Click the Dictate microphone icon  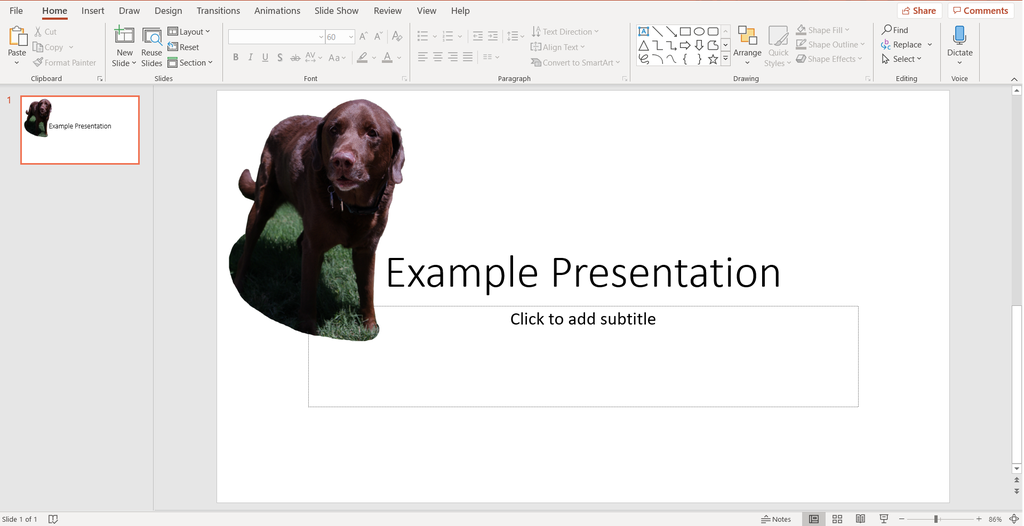959,36
